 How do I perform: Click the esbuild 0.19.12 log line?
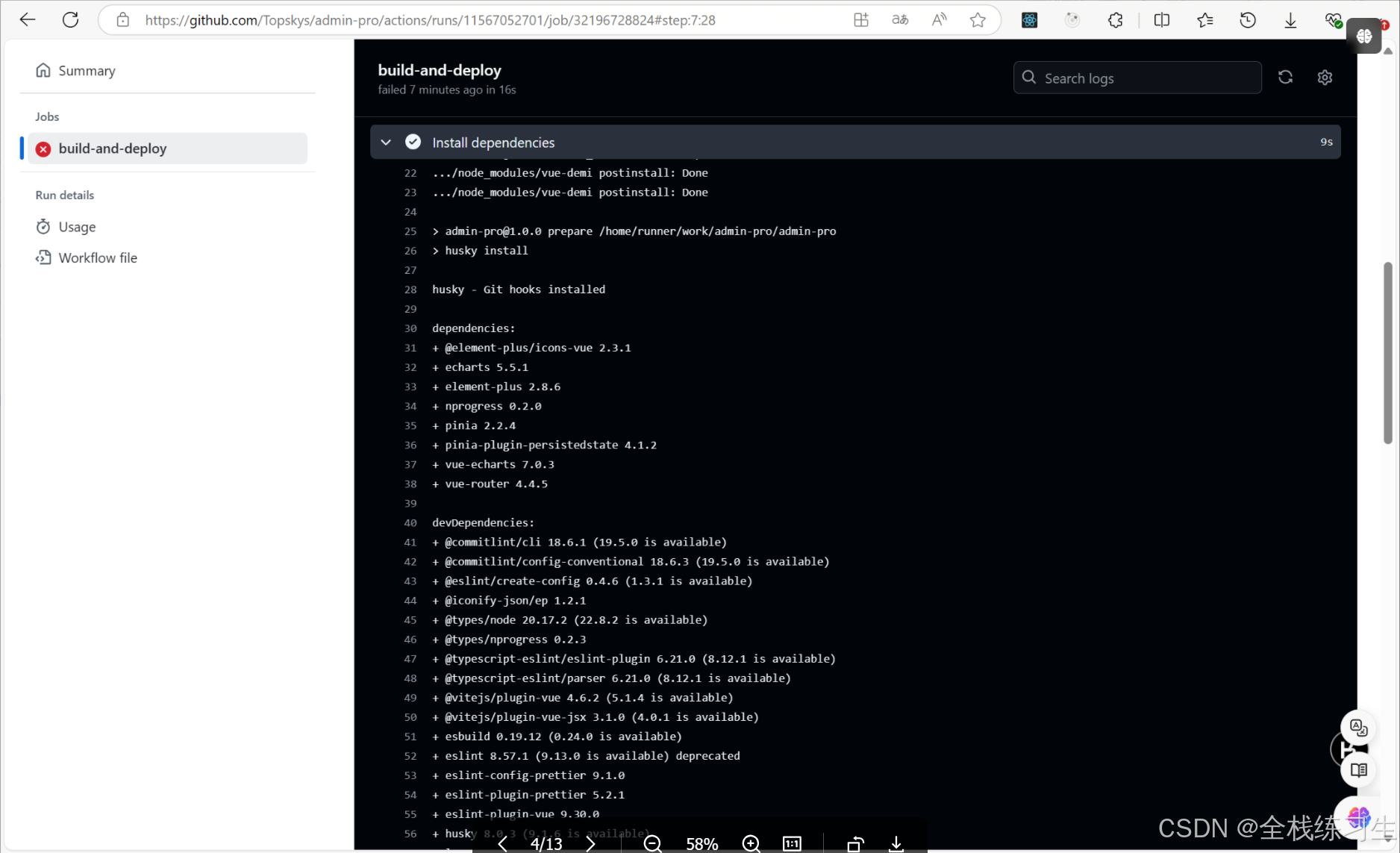557,737
